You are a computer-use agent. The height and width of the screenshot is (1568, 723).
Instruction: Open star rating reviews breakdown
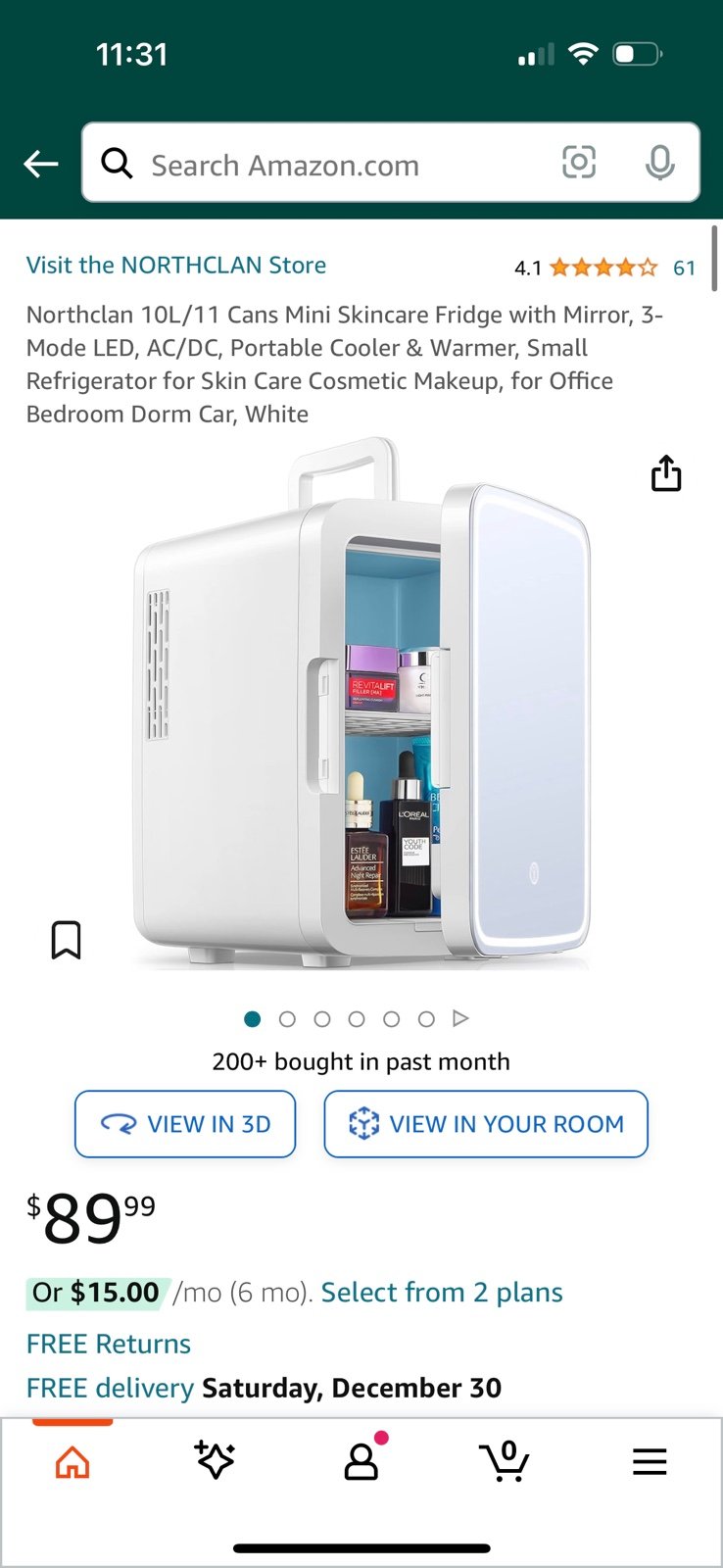point(603,268)
